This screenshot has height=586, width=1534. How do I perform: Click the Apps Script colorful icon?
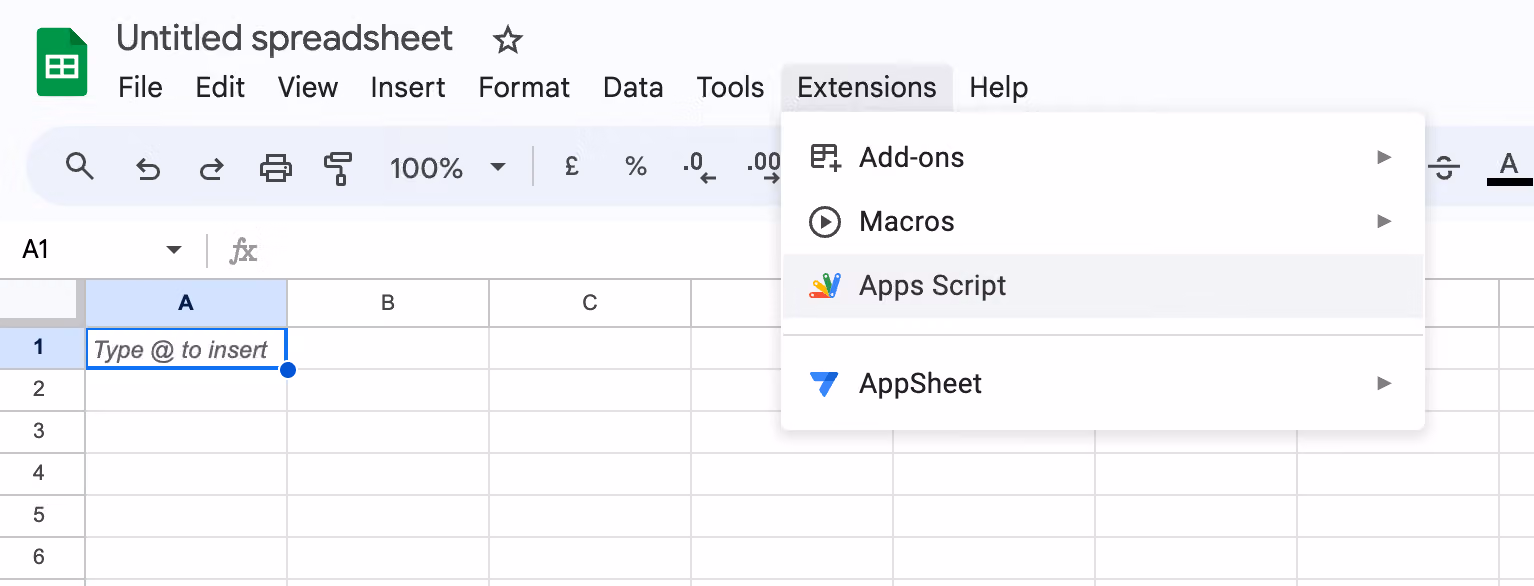point(825,286)
